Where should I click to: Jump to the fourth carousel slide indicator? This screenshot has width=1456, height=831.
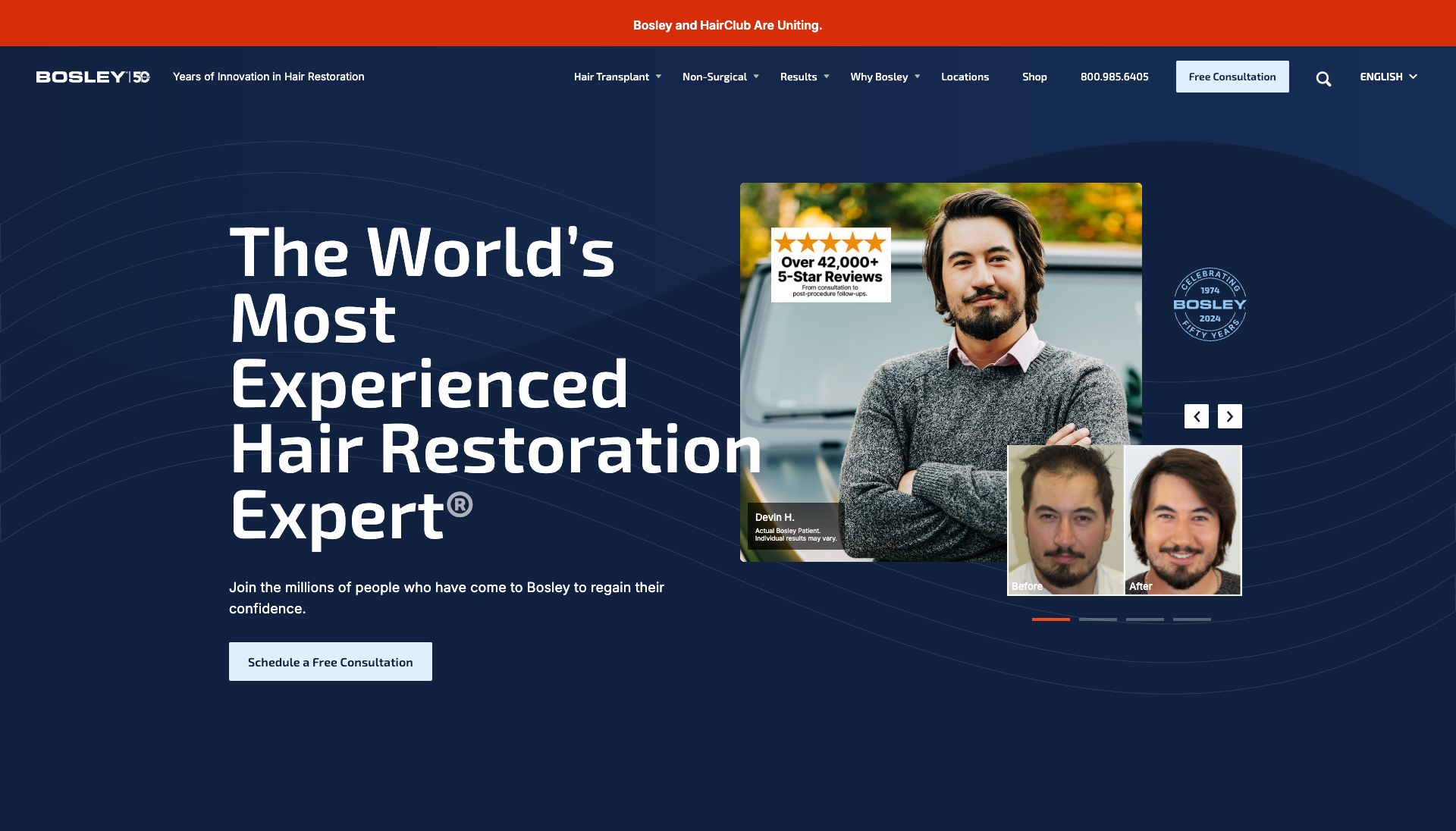point(1192,619)
